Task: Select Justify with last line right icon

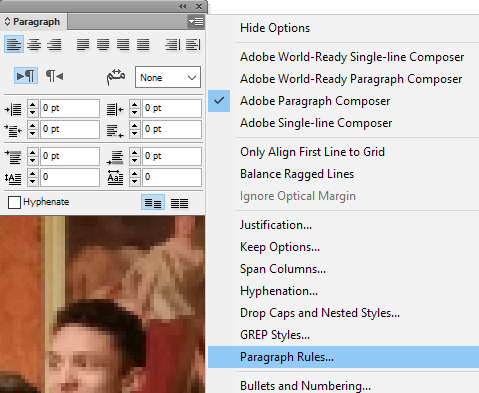Action: coord(123,44)
